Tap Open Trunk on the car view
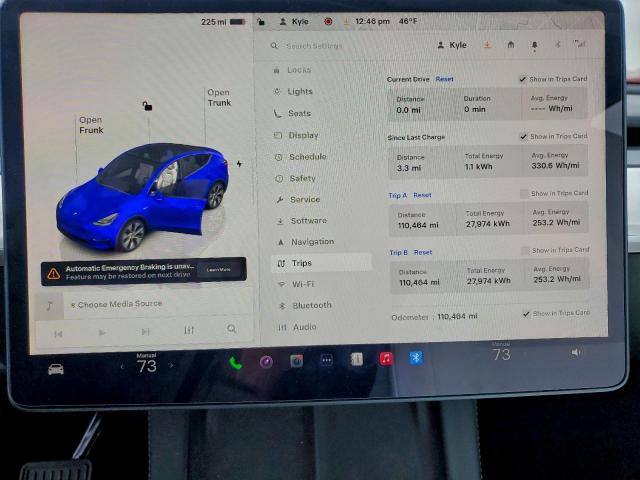Screen dimensions: 640x480 [219, 98]
